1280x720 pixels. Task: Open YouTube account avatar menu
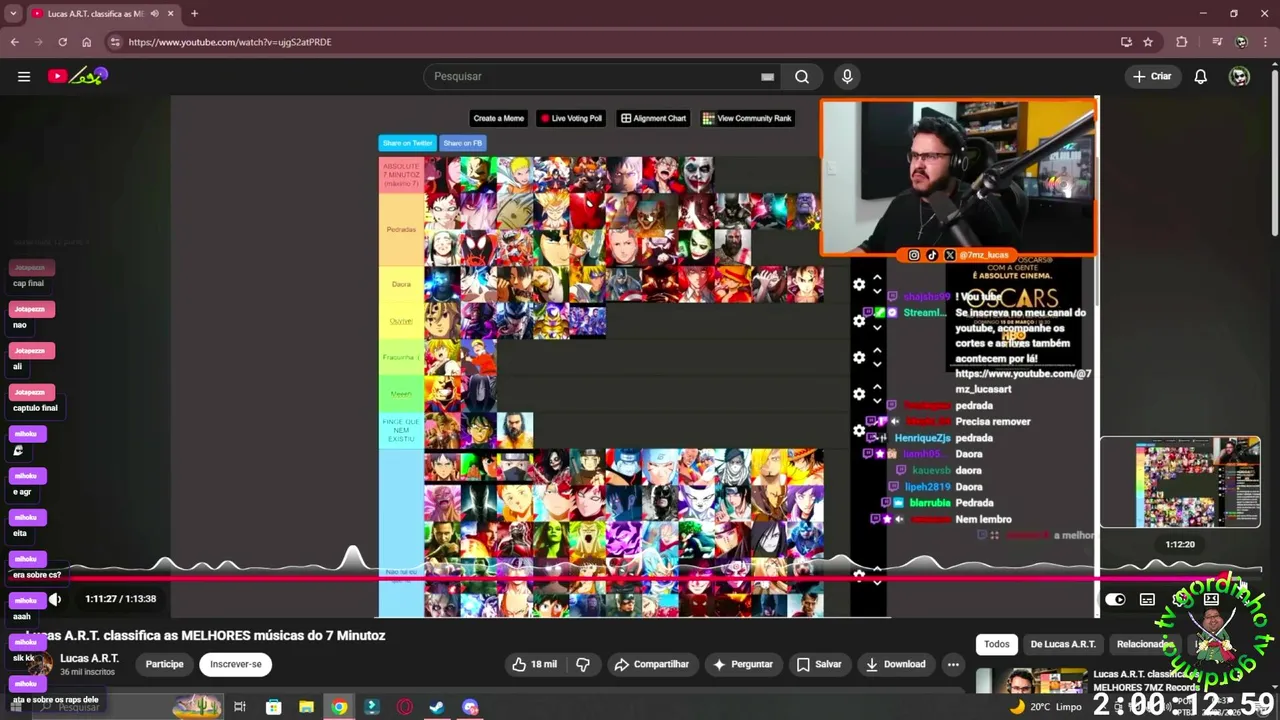tap(1239, 76)
